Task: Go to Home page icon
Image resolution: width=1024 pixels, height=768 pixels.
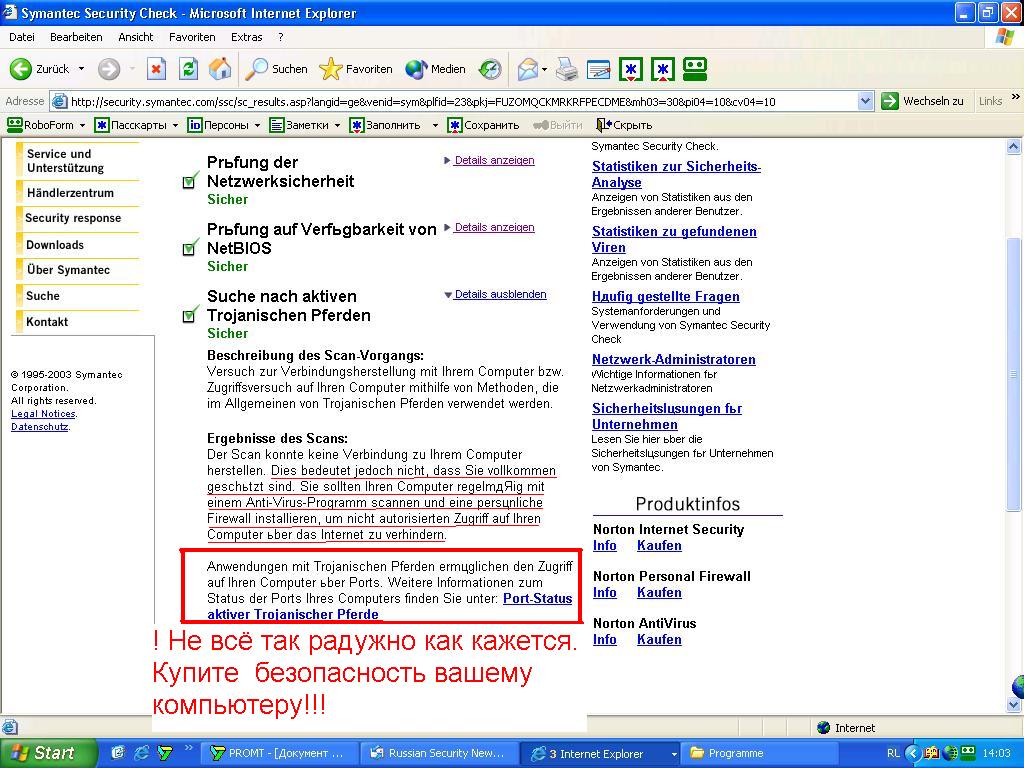Action: pos(220,69)
